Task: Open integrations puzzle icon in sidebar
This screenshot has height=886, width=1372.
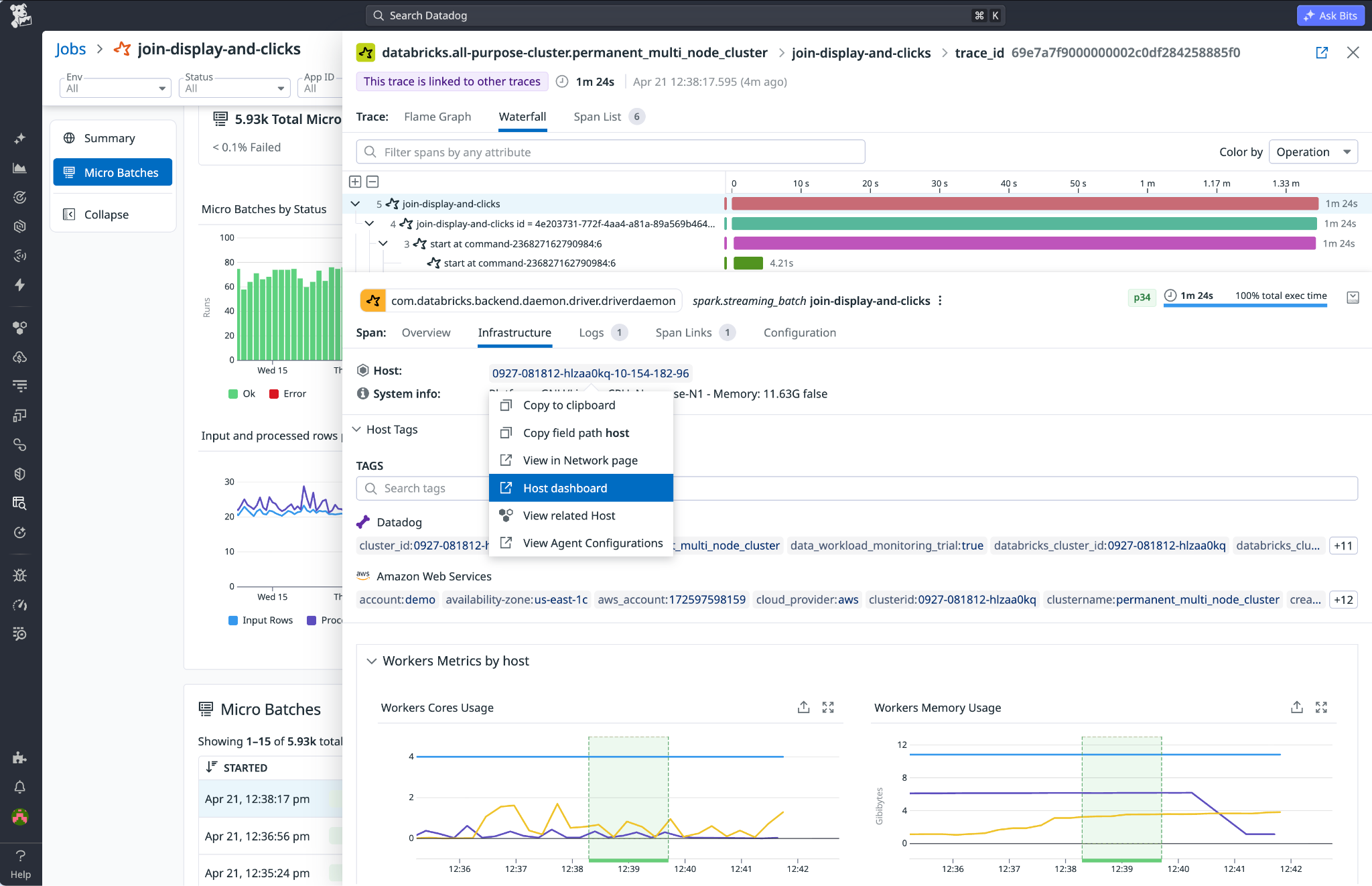Action: 20,758
